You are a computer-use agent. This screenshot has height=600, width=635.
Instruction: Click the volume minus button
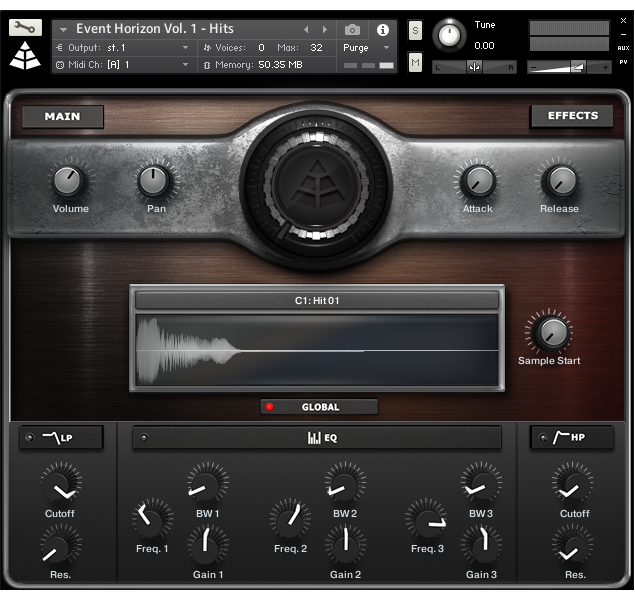click(534, 67)
